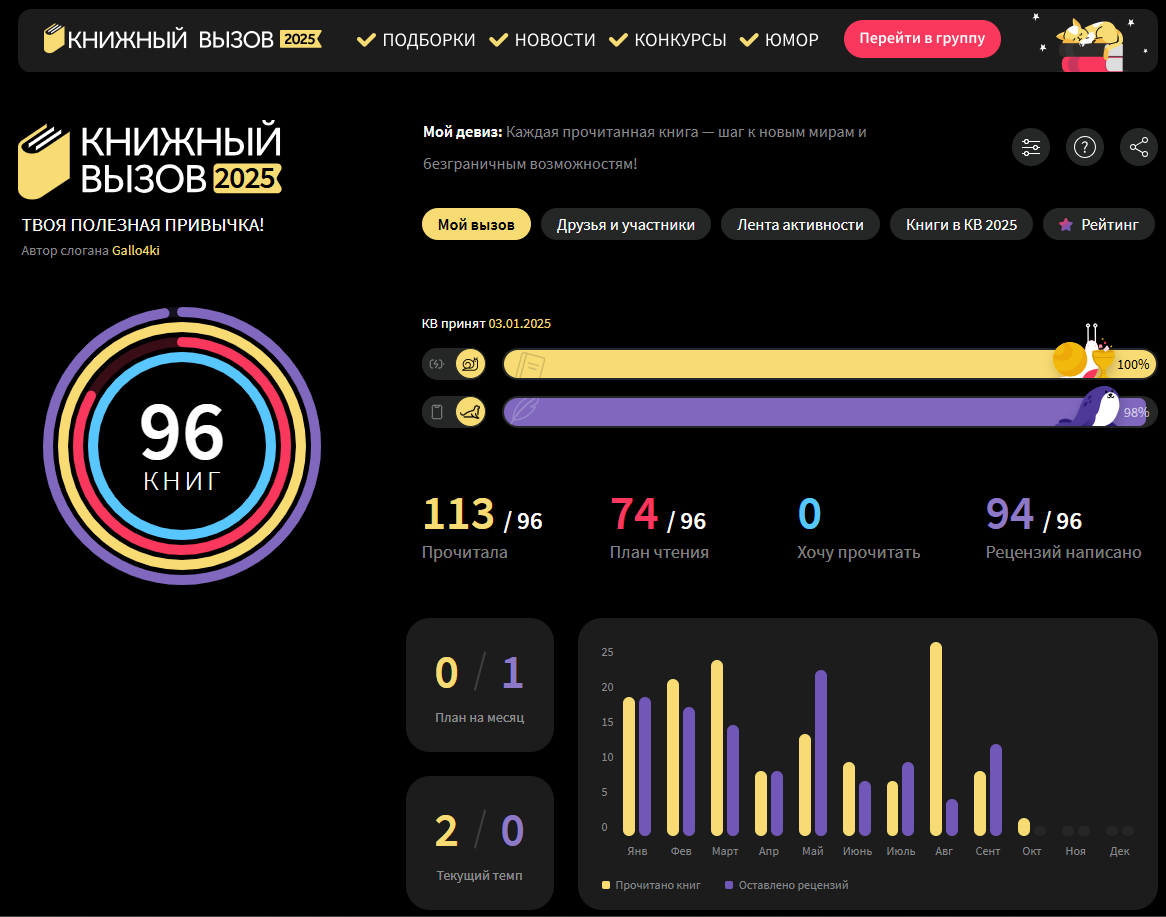Screen dimensions: 1166x917
Task: Select the battery mode icon on the reading bar
Action: 437,364
